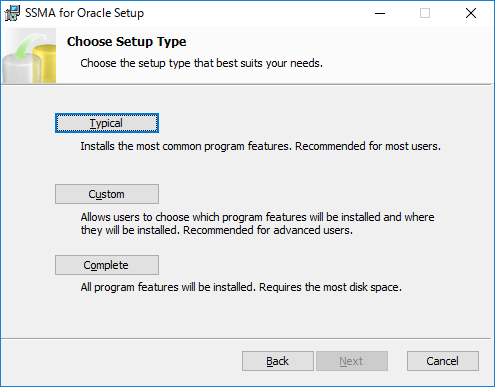Choose the Custom installation button
The width and height of the screenshot is (495, 387).
(107, 194)
